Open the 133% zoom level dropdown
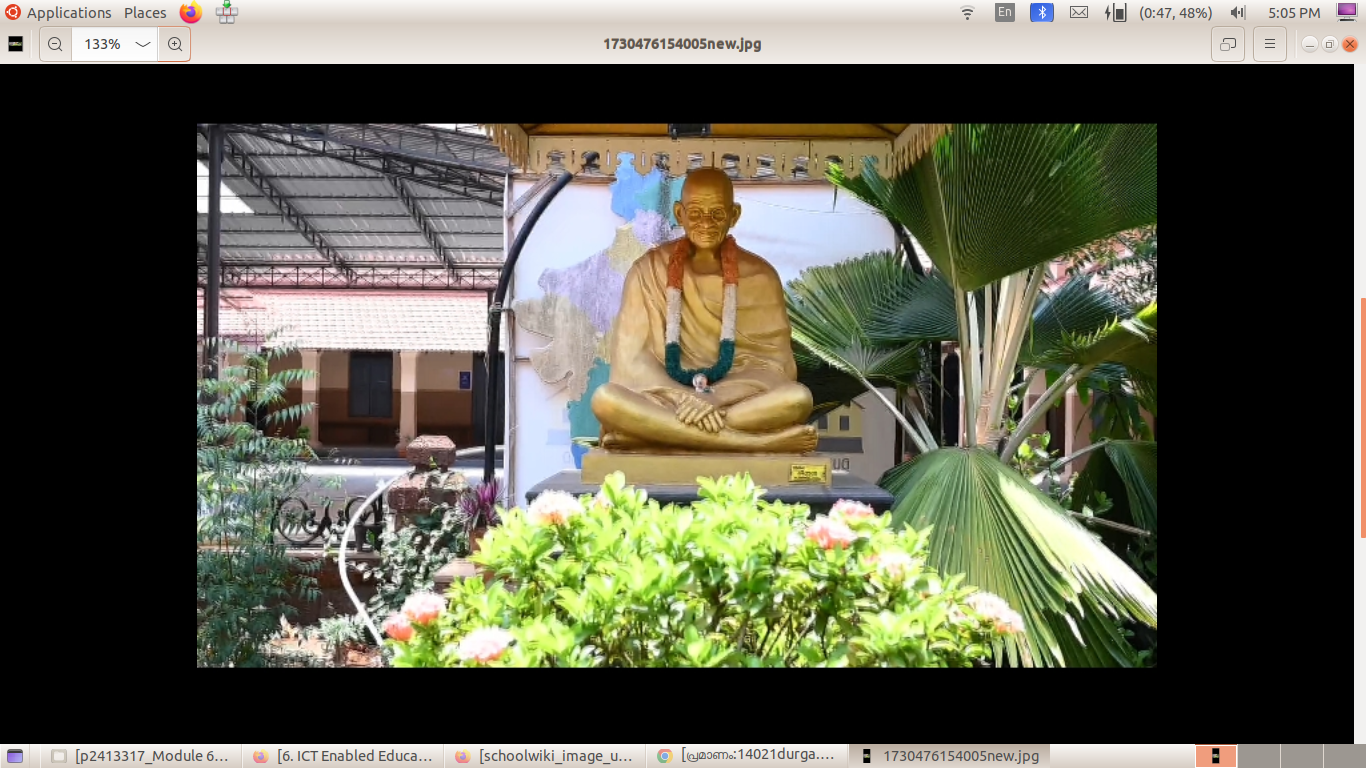 143,44
